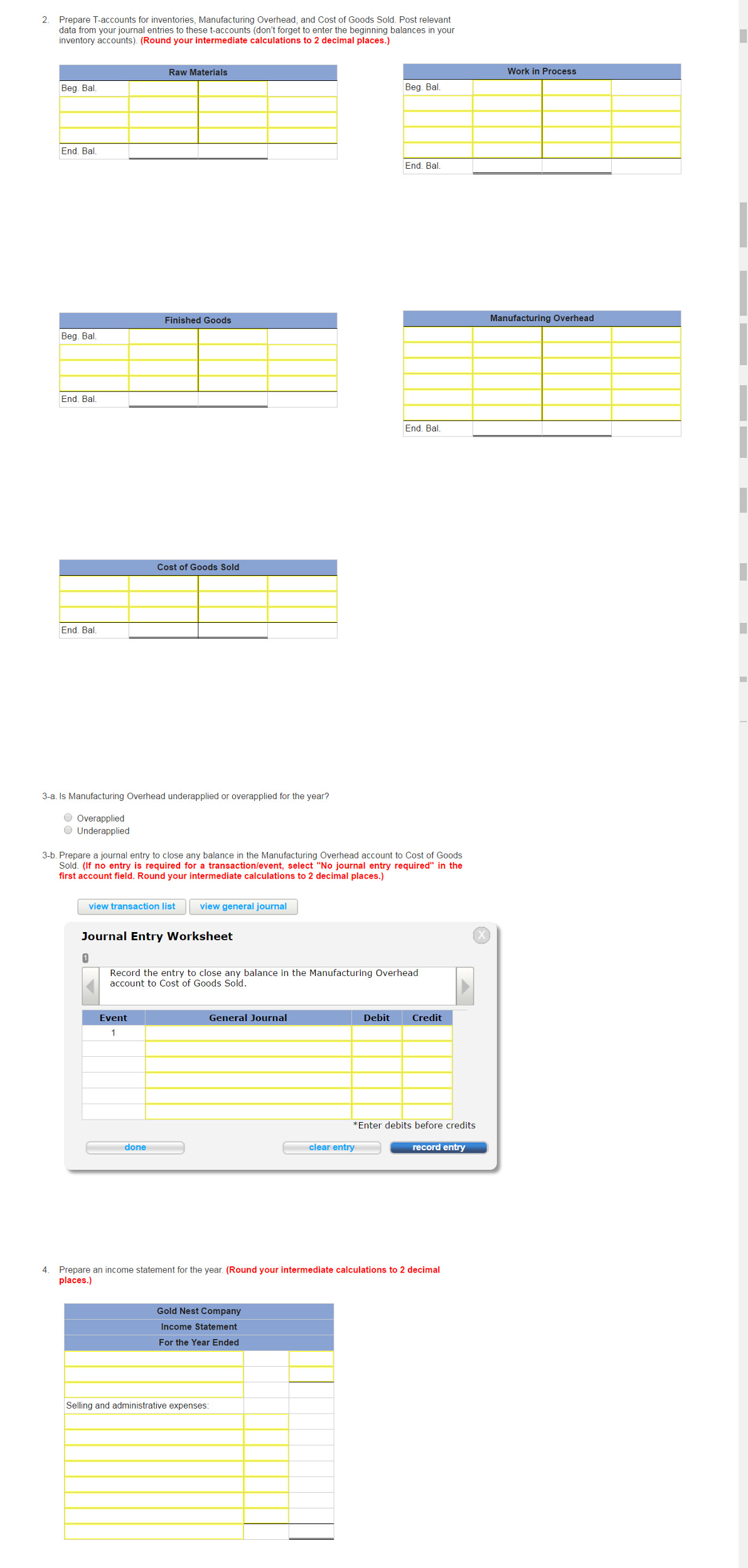Click the page vertical scrollbar
748x1568 pixels.
coord(743,784)
